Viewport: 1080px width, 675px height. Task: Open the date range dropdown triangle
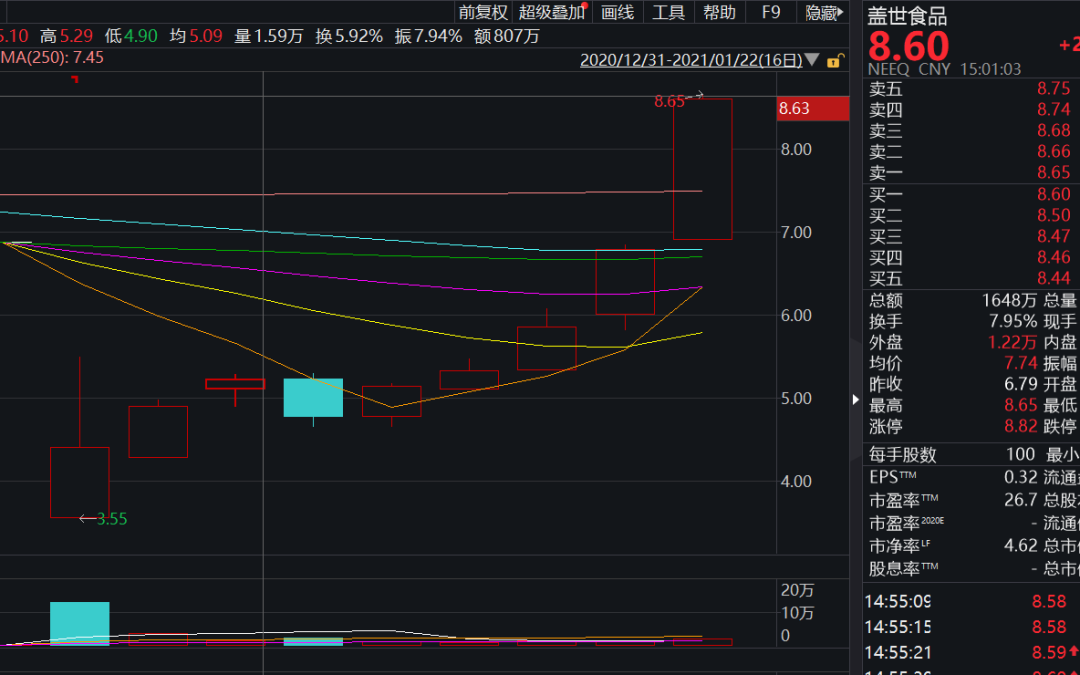point(812,60)
